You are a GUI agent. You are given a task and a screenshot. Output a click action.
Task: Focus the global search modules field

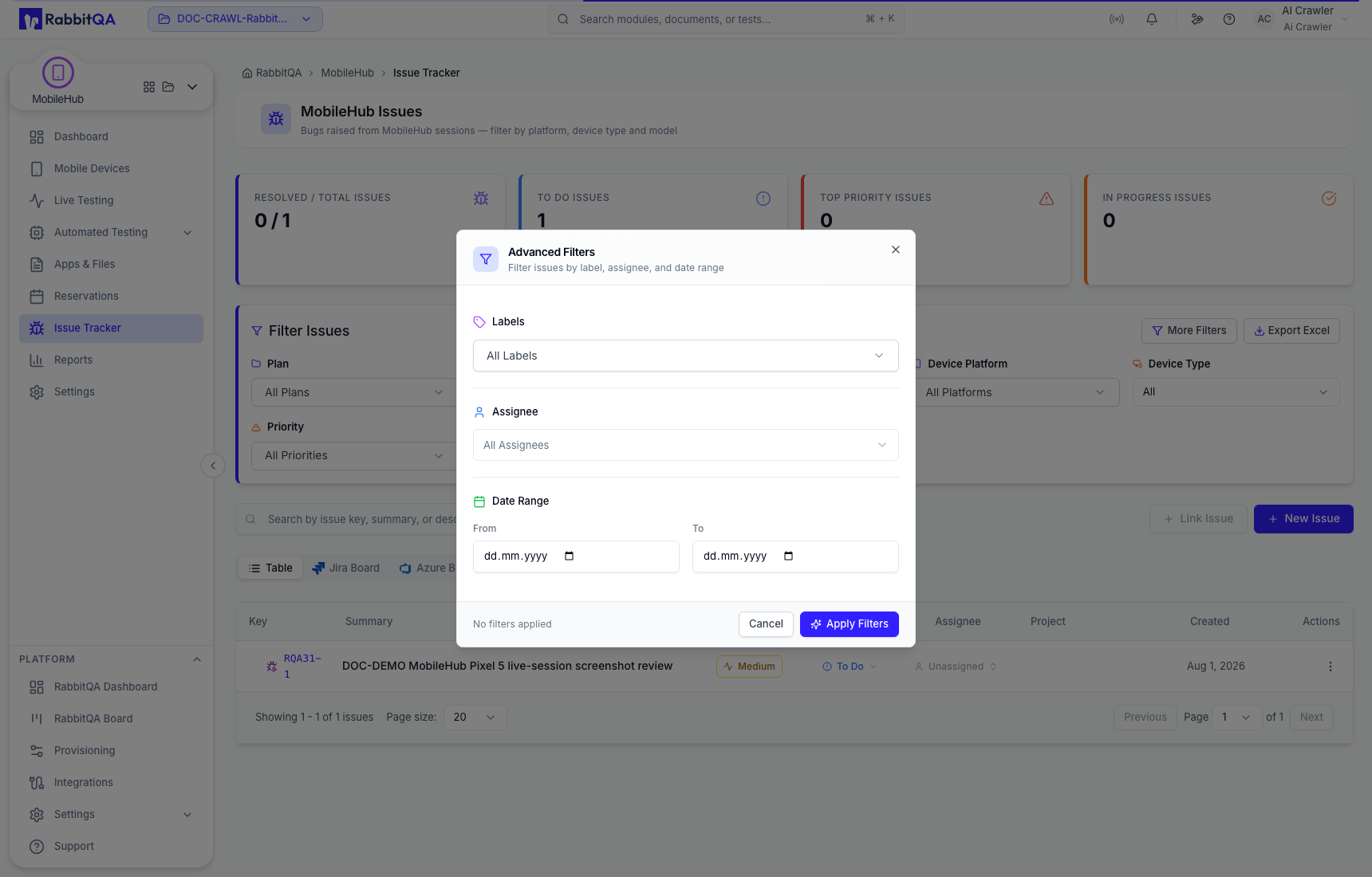[x=726, y=19]
